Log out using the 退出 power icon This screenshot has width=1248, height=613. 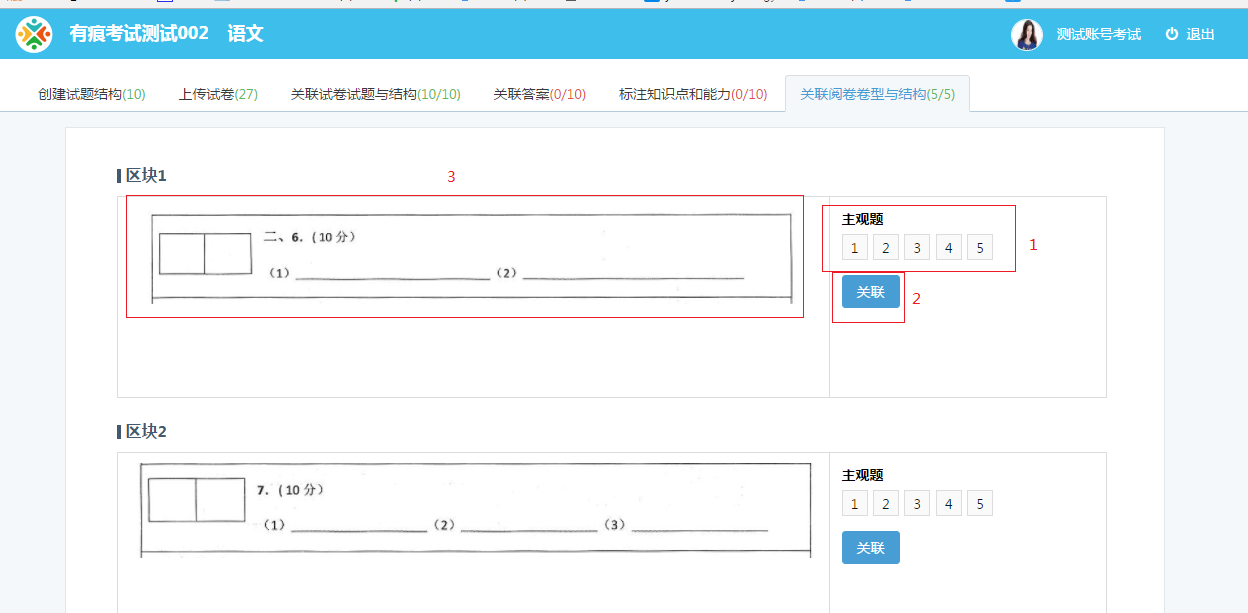click(1172, 35)
